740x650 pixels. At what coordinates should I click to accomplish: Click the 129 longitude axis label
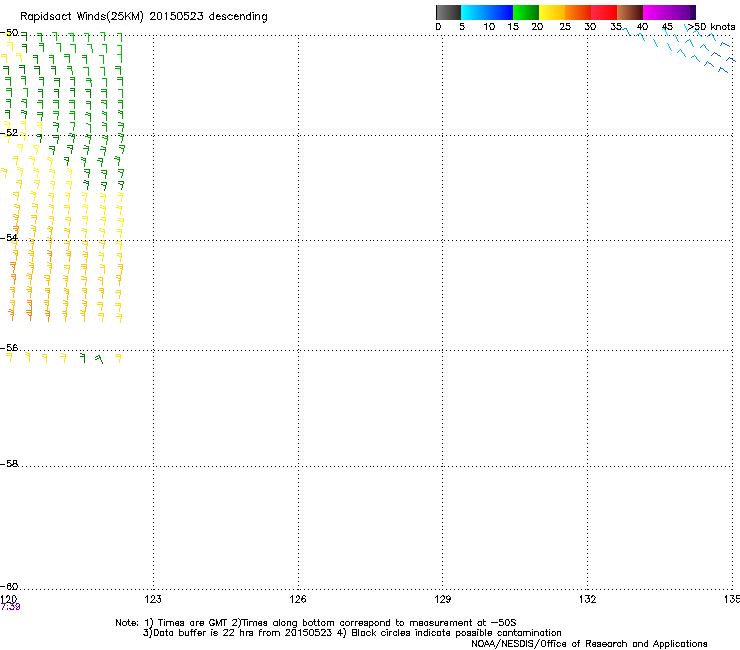(443, 599)
